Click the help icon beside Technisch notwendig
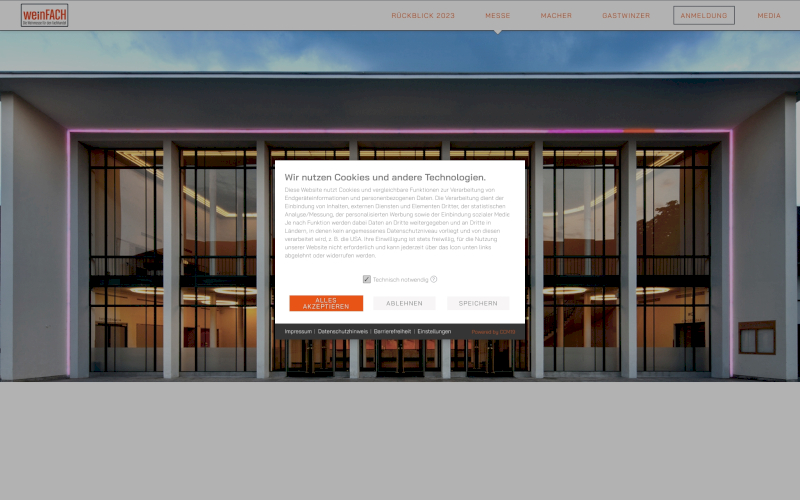Viewport: 800px width, 500px height. coord(434,280)
